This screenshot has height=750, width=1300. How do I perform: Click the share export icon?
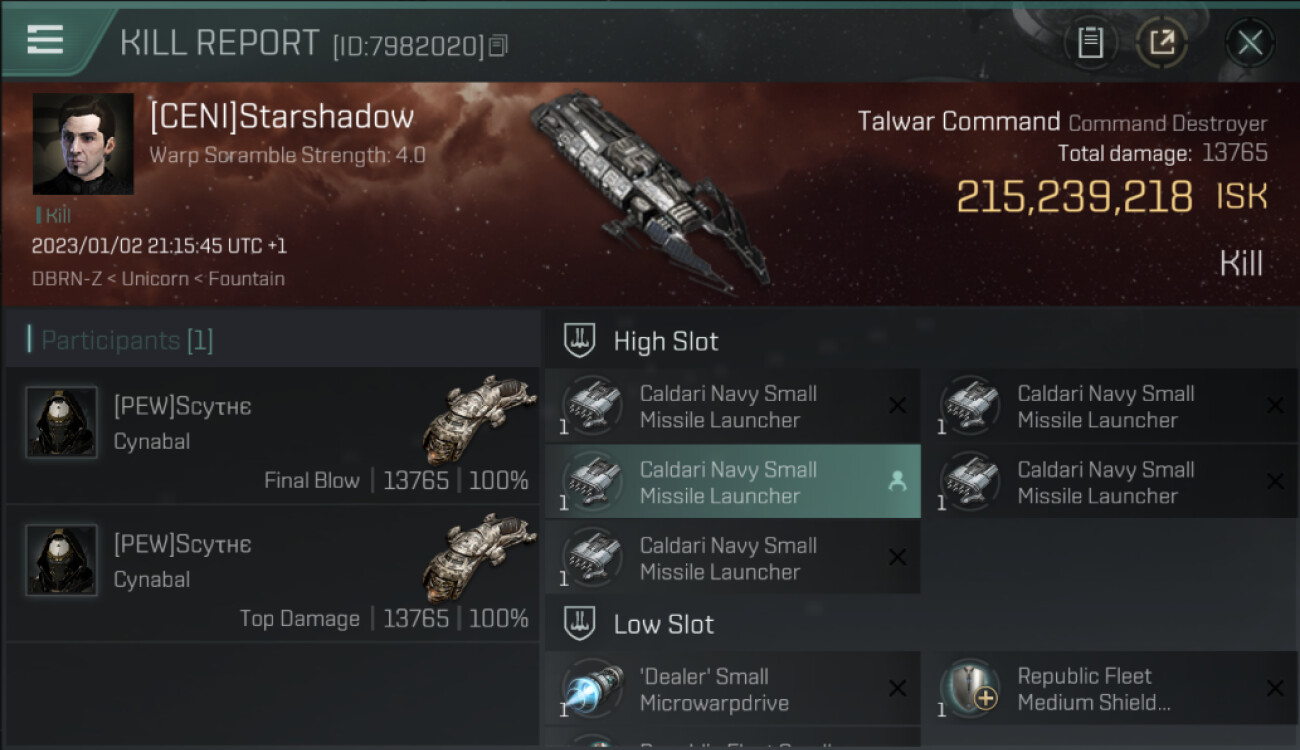coord(1162,43)
